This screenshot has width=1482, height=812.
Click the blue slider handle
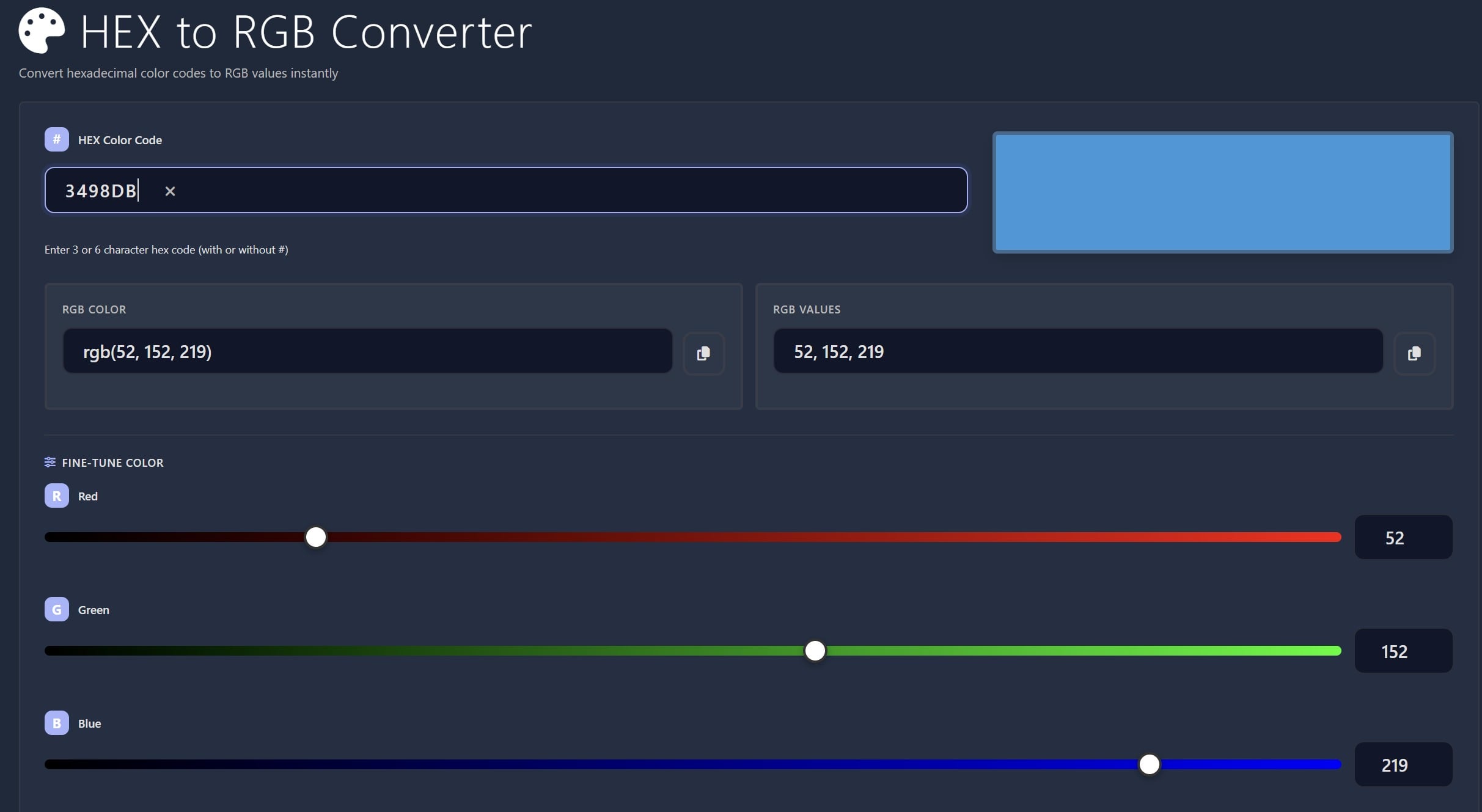click(1150, 764)
